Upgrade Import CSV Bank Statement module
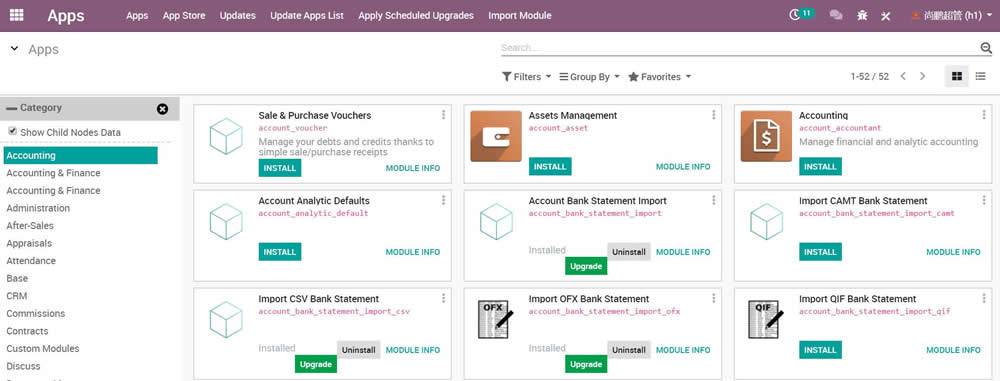The height and width of the screenshot is (381, 1000). (316, 364)
